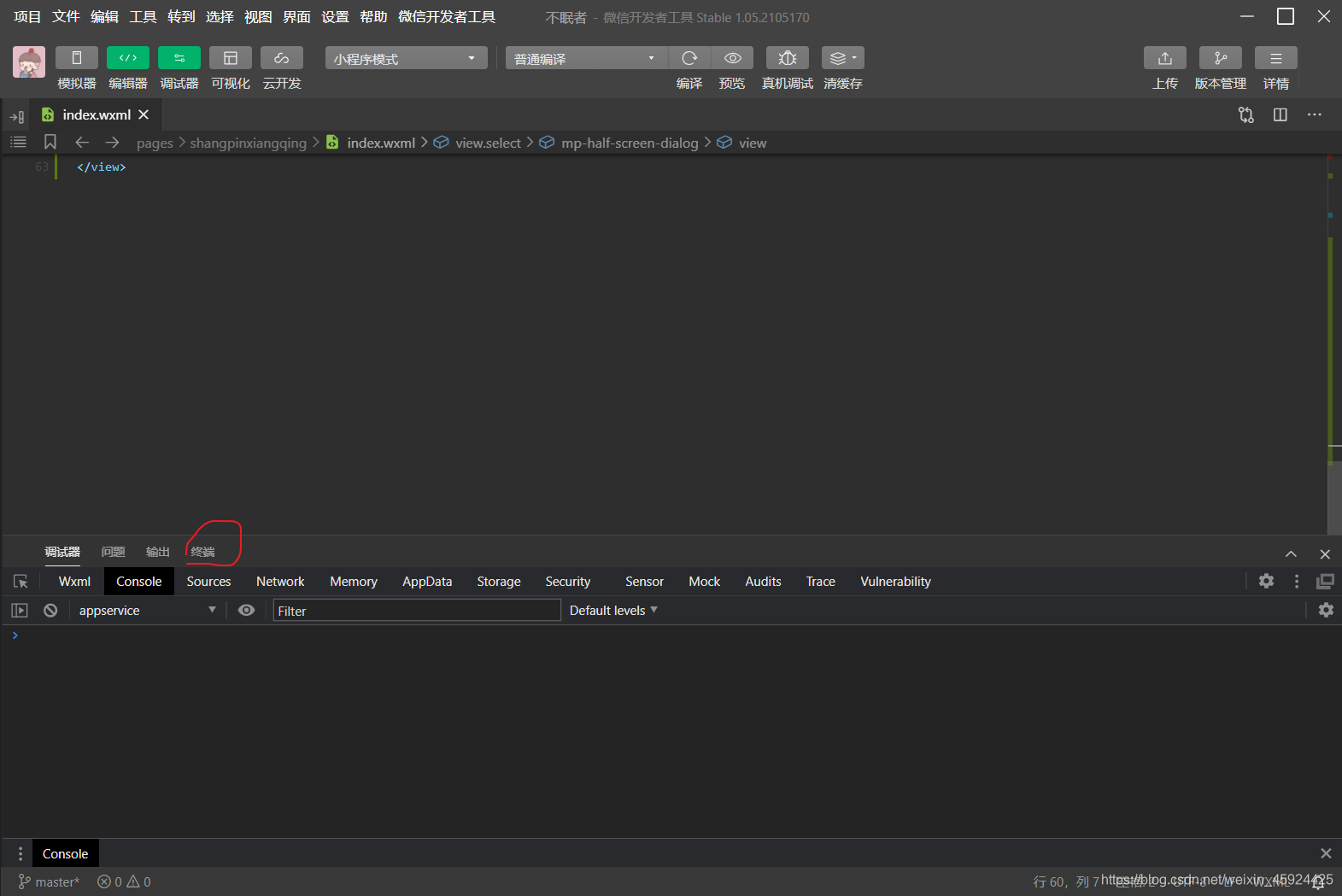
Task: Switch to the 终端 panel tab
Action: pyautogui.click(x=203, y=552)
